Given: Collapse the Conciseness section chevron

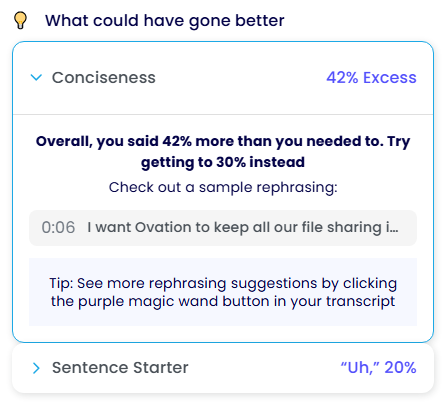Looking at the screenshot, I should [x=36, y=77].
